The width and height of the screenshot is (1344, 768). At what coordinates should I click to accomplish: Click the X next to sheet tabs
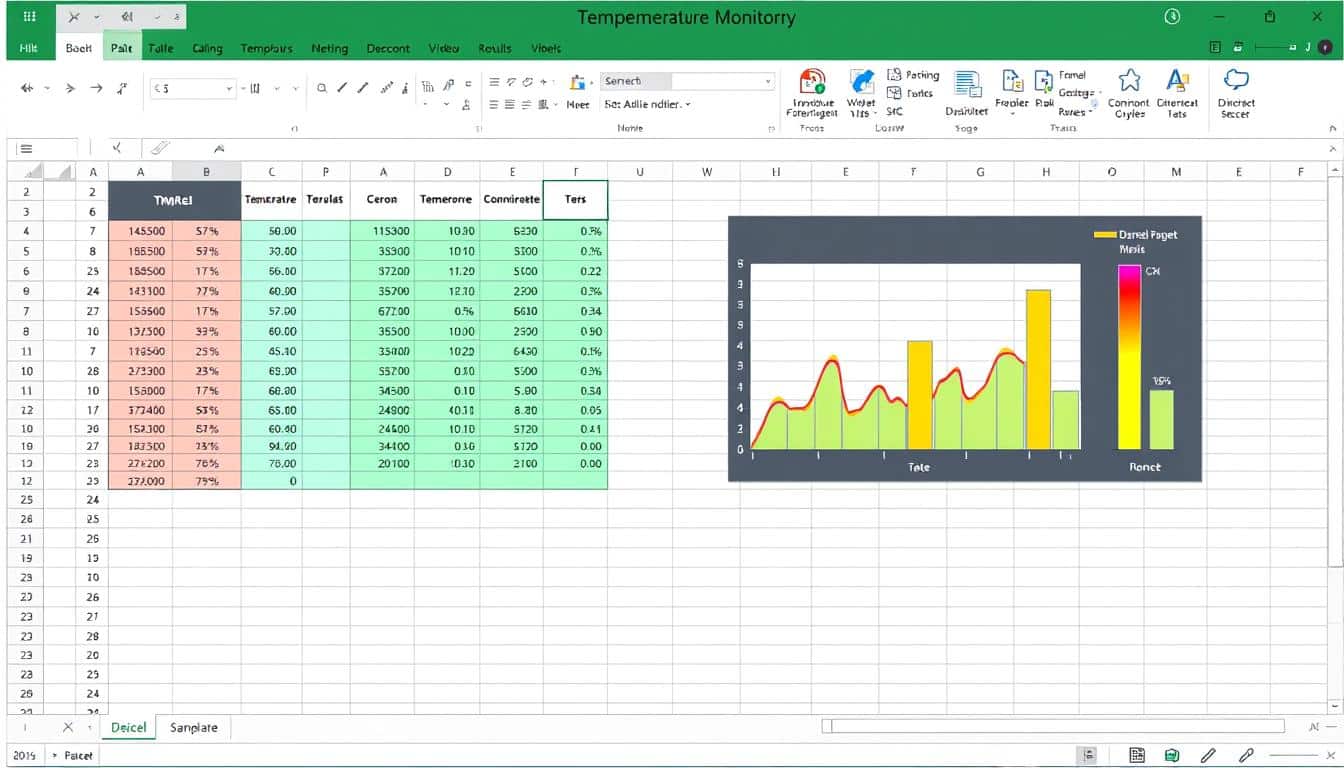[68, 727]
